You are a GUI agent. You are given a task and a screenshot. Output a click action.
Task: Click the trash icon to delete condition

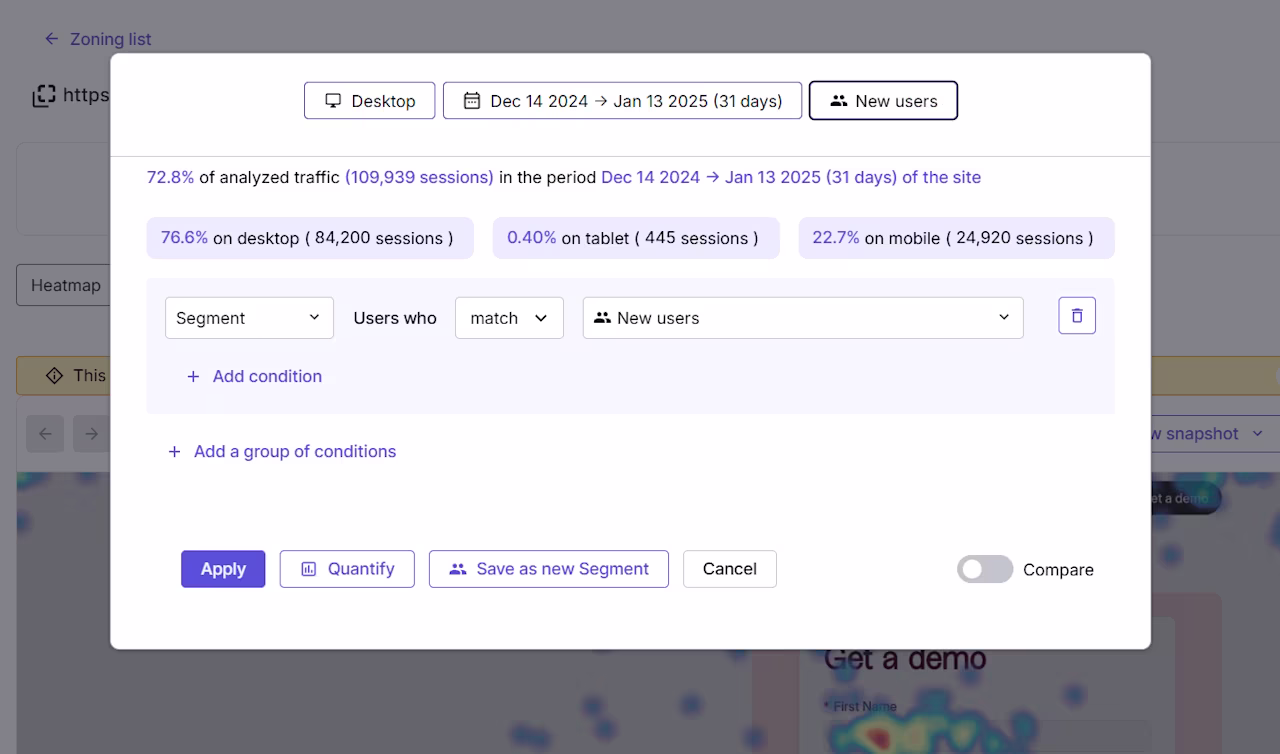click(x=1077, y=316)
